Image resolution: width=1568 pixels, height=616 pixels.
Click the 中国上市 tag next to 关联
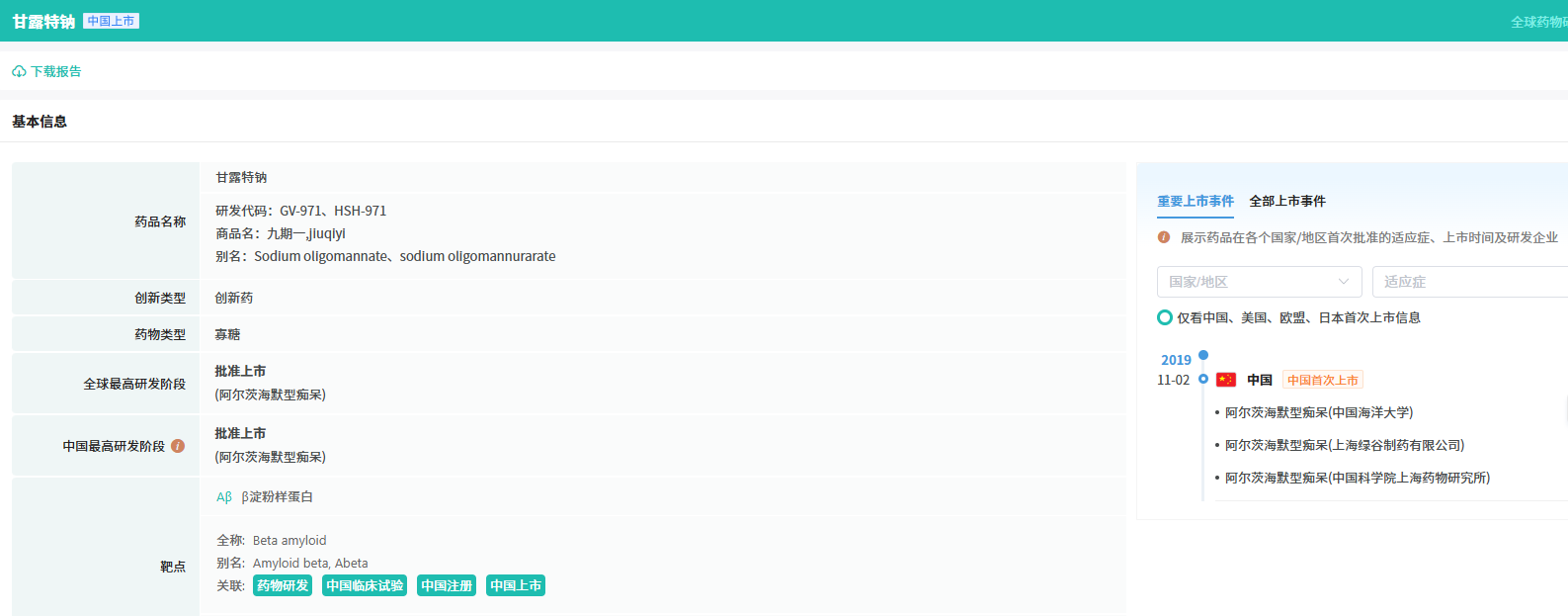516,585
